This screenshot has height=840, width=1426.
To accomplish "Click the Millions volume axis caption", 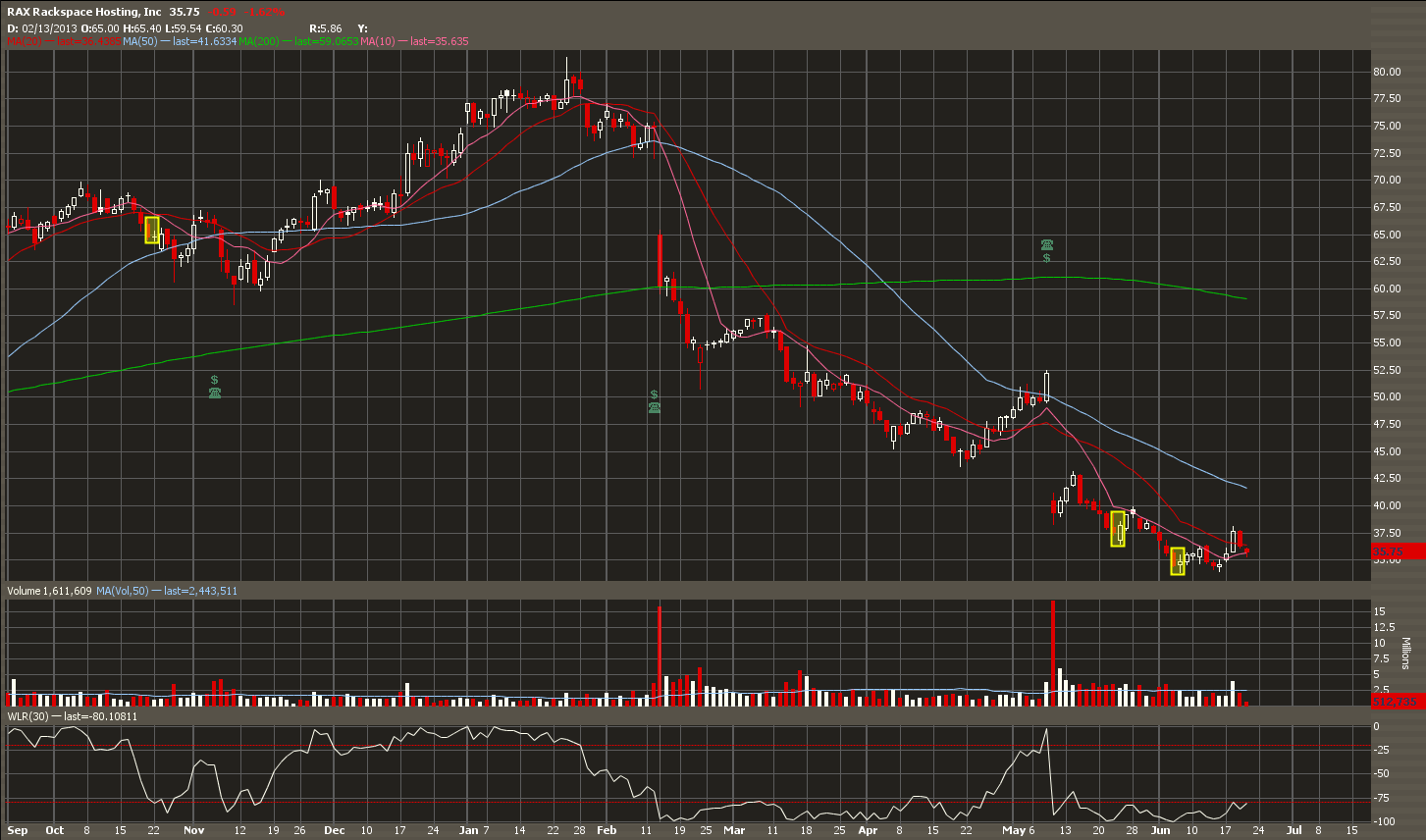I will point(1405,654).
